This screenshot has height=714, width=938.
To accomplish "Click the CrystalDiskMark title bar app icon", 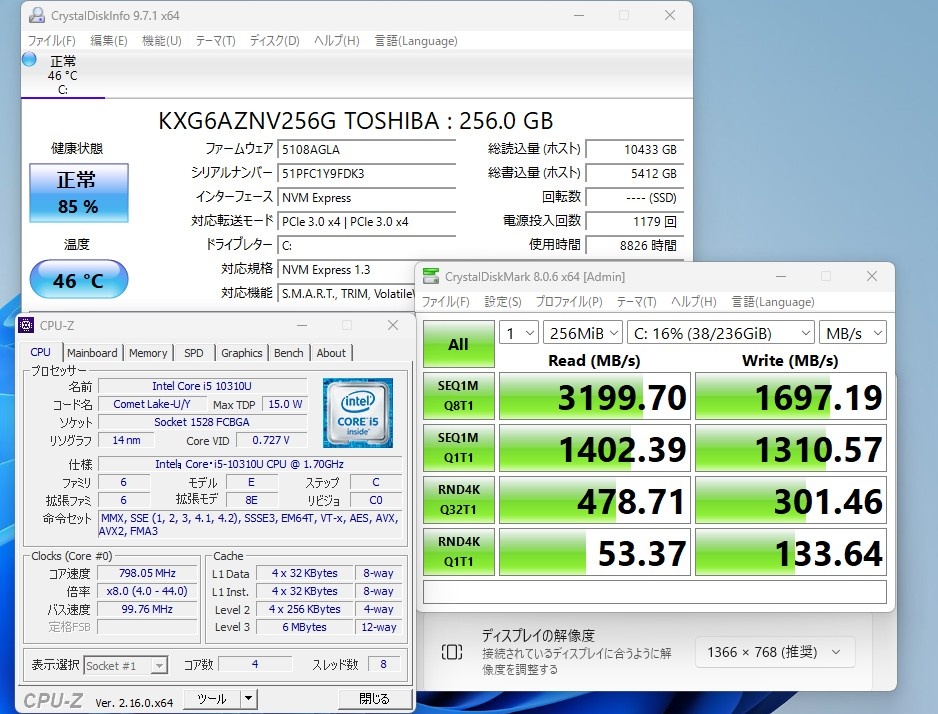I will pyautogui.click(x=431, y=276).
